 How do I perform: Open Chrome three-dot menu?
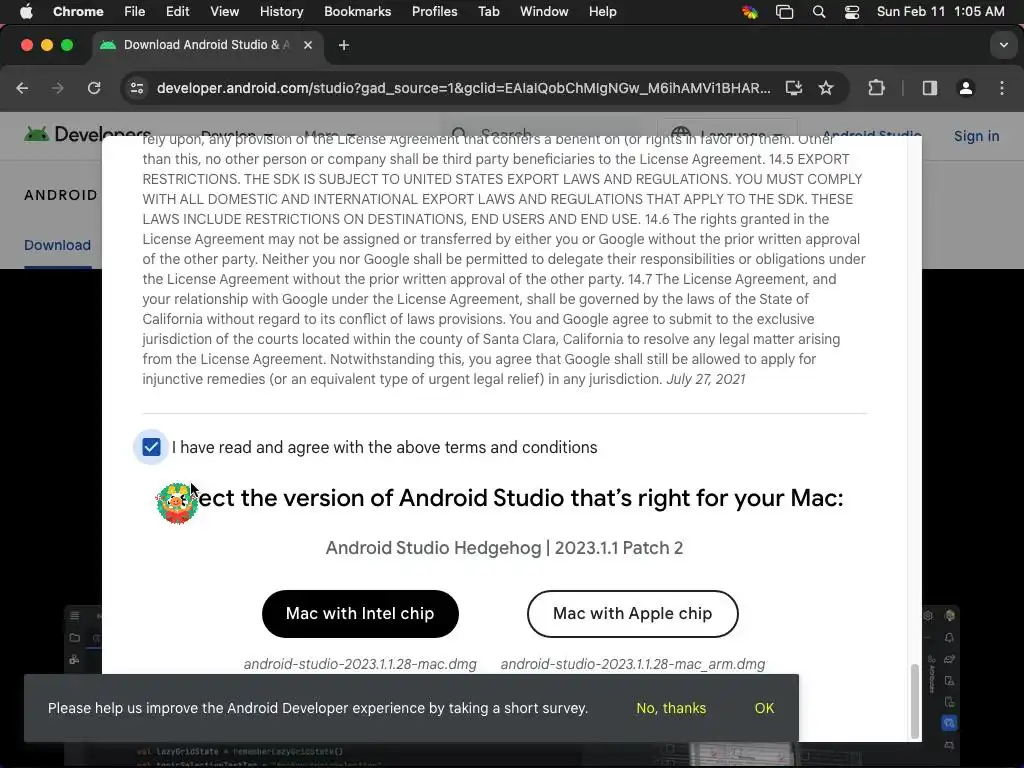[1002, 88]
